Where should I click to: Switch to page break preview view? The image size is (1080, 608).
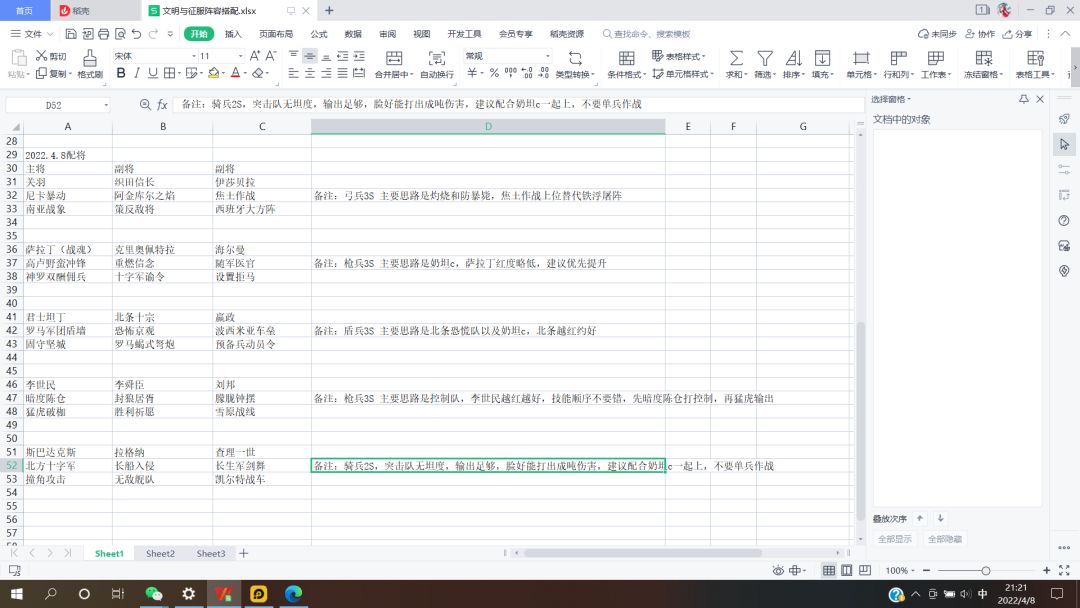[864, 570]
